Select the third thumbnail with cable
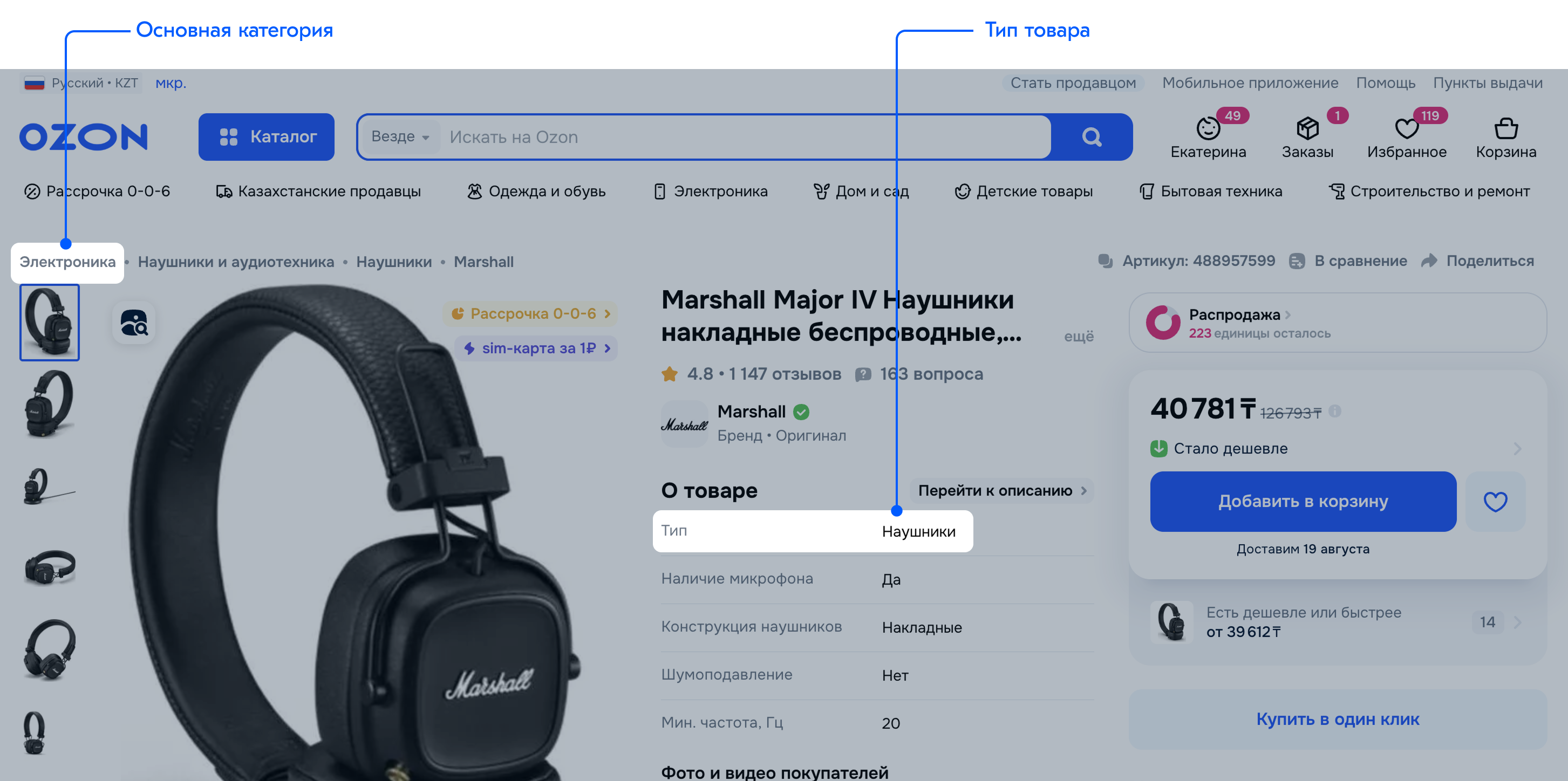The height and width of the screenshot is (781, 1568). [x=49, y=486]
